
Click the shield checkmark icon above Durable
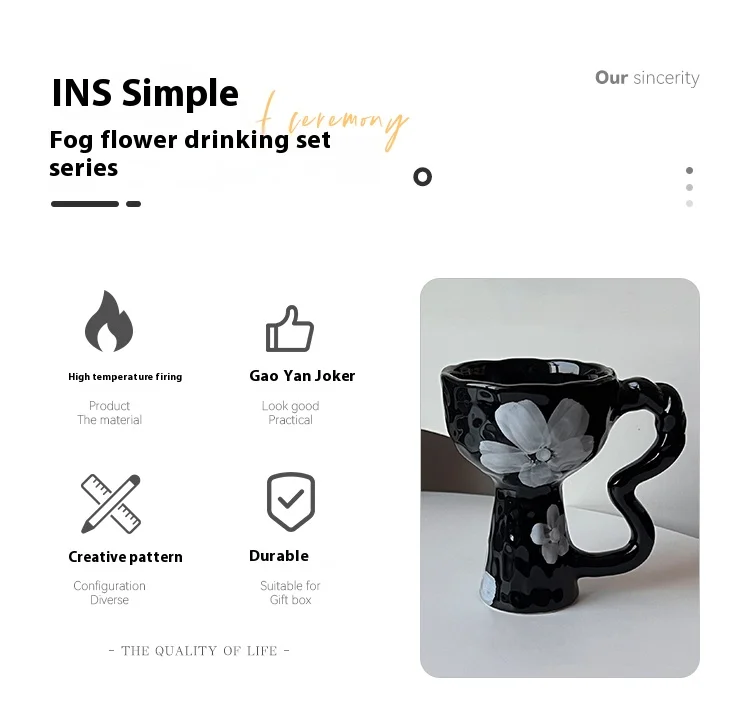click(x=291, y=502)
